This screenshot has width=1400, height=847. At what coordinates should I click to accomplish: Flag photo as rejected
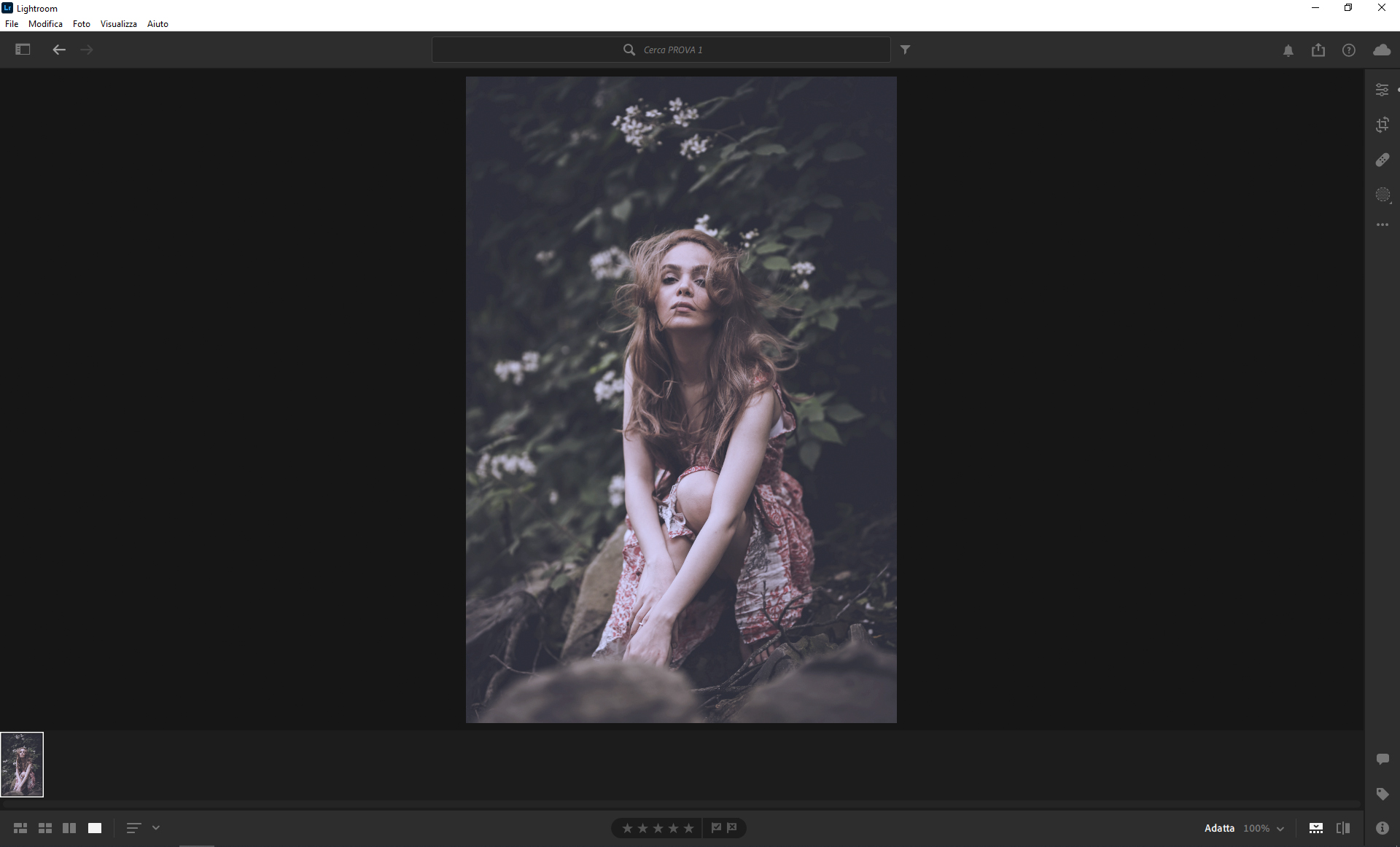click(x=732, y=827)
